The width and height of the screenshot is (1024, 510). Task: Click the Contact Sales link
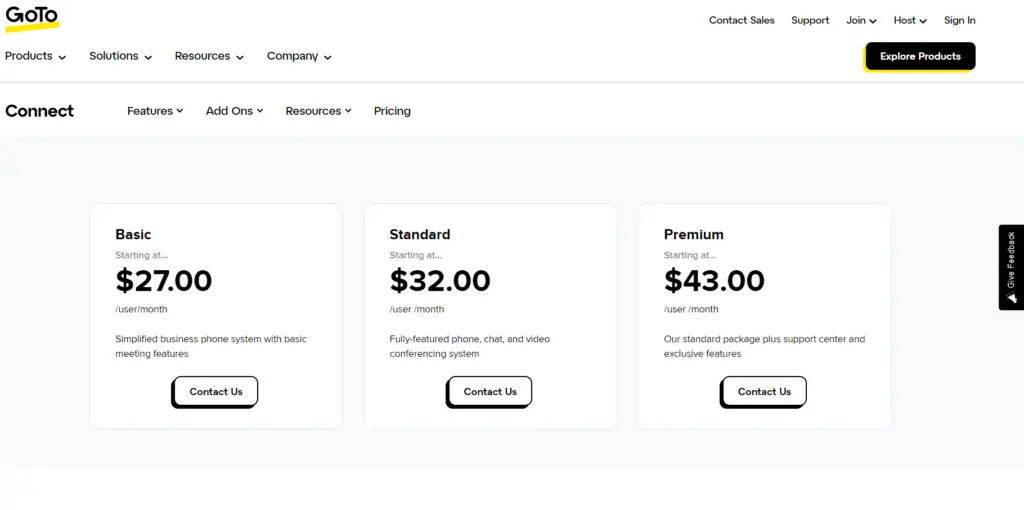click(742, 20)
